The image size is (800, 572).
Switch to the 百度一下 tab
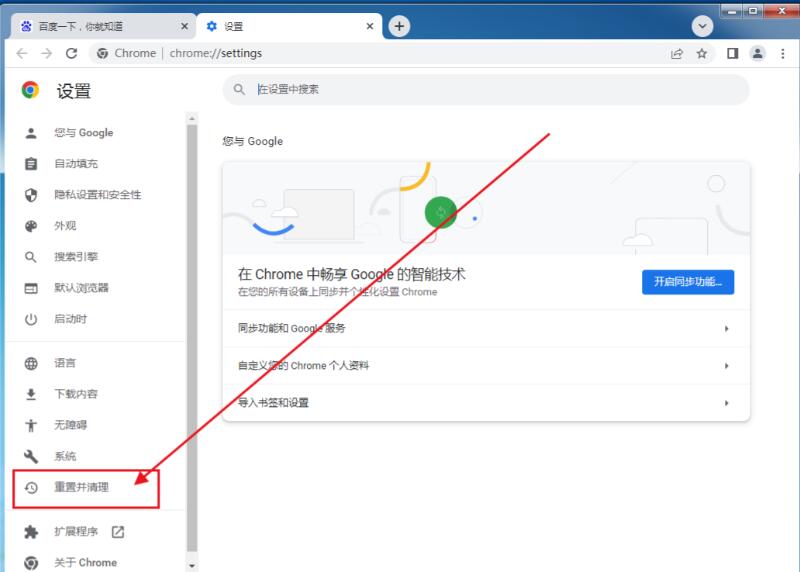pyautogui.click(x=102, y=27)
